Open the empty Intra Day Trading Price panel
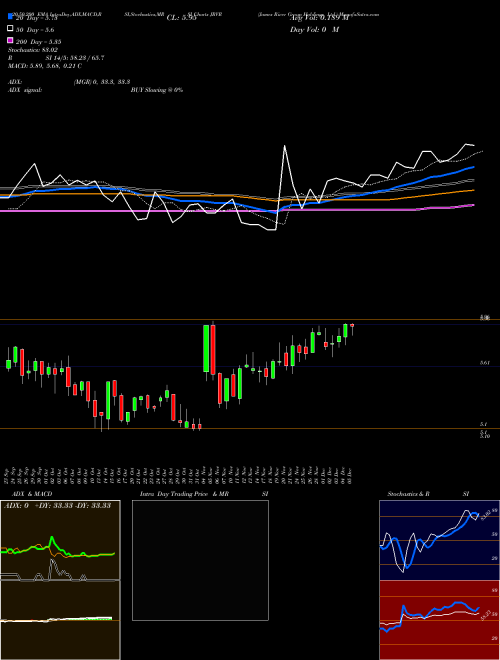The height and width of the screenshot is (660, 500). click(200, 560)
